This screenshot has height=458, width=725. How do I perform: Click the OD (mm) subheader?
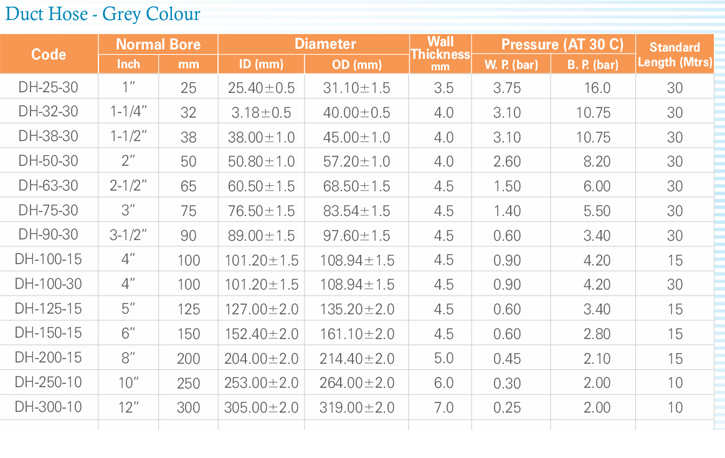356,64
